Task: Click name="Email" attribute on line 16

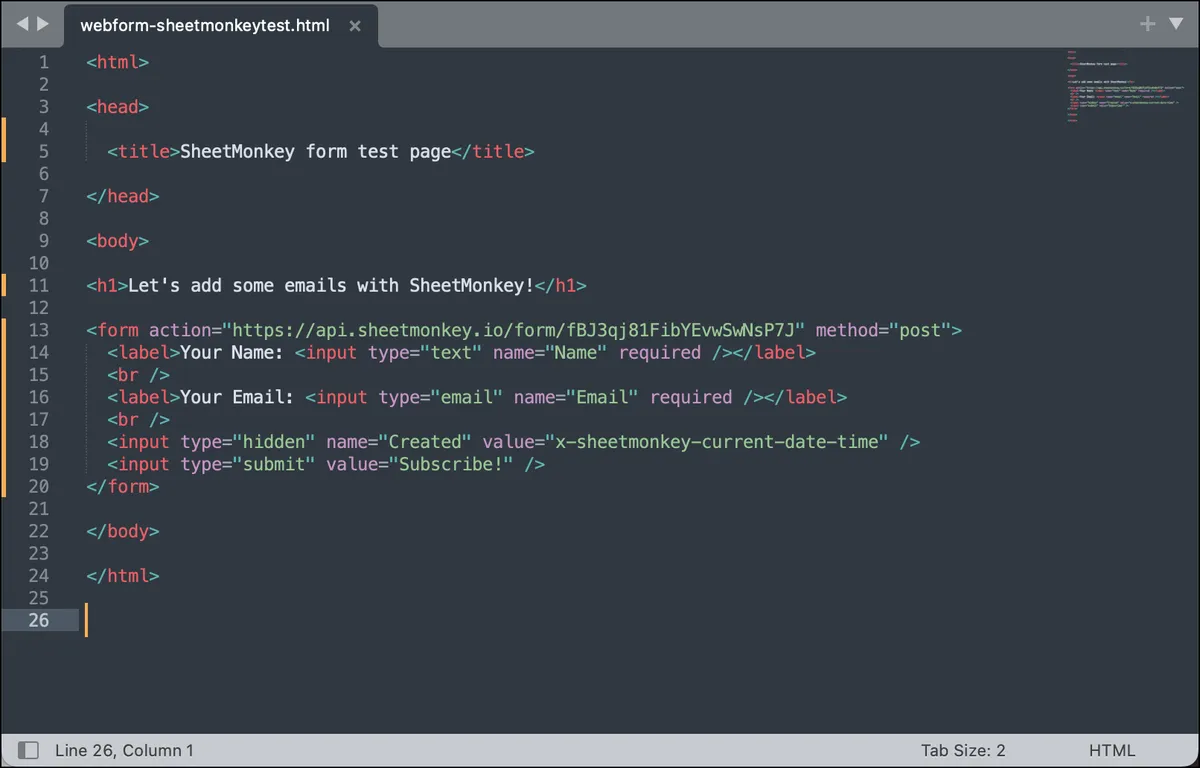Action: pos(576,397)
